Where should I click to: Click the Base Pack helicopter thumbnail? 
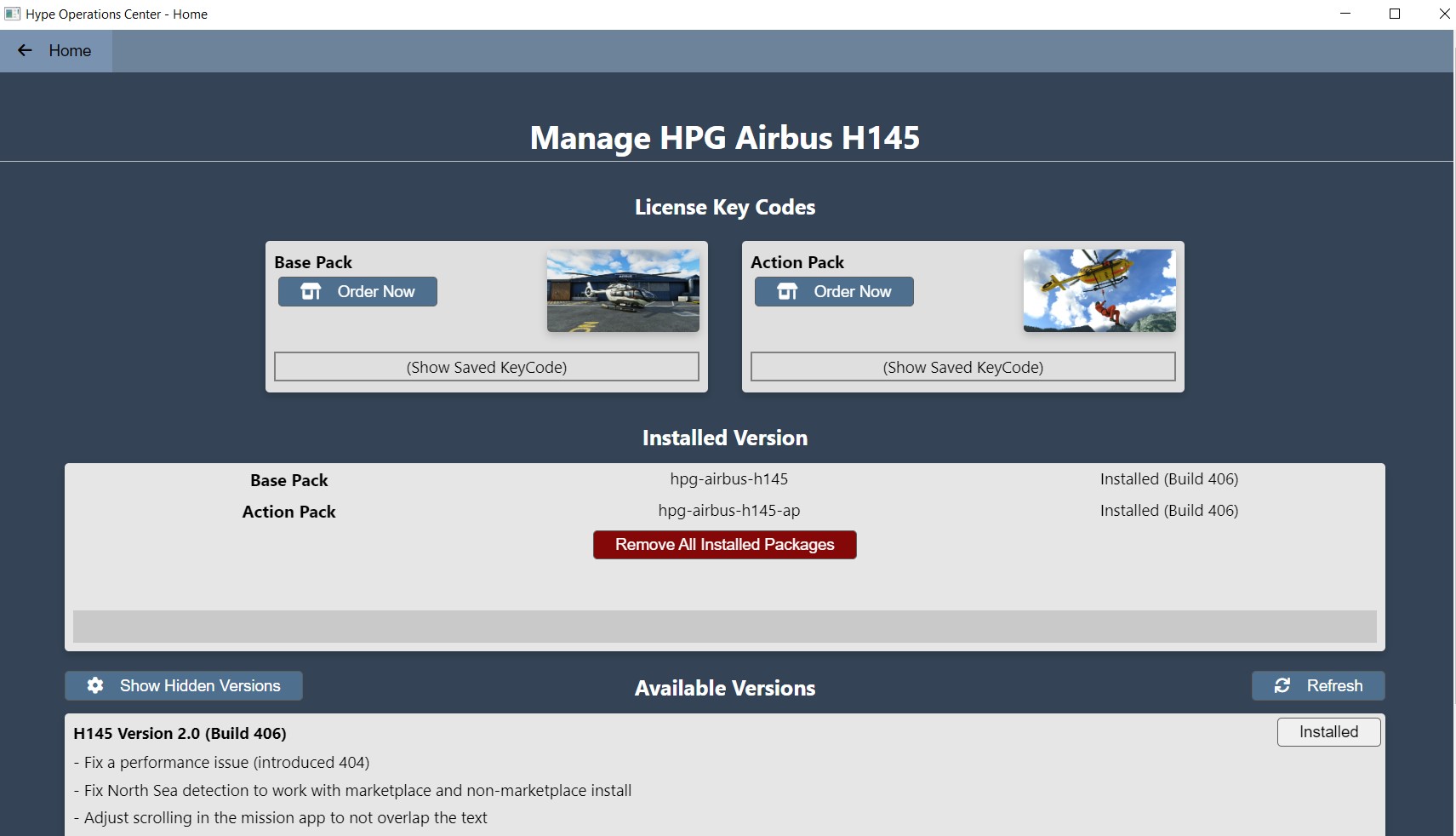click(623, 290)
